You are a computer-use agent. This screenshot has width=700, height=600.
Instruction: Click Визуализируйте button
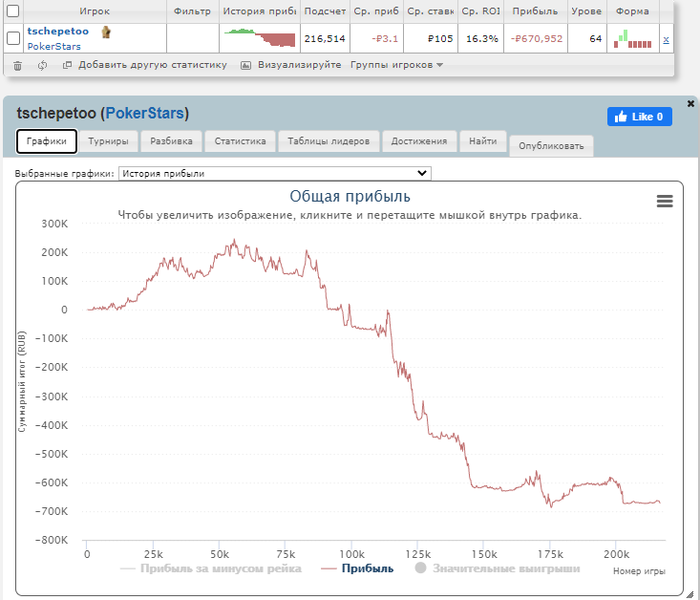click(x=291, y=65)
